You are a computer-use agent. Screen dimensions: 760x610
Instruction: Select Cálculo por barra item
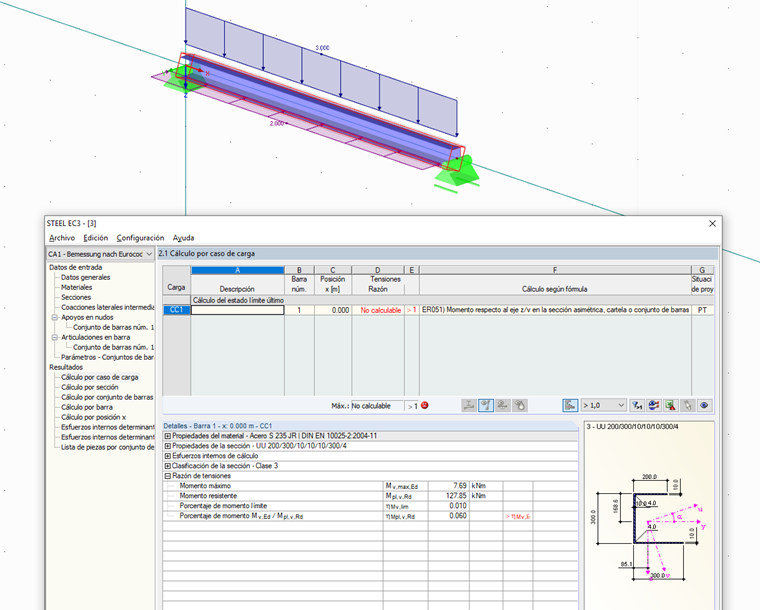[87, 407]
